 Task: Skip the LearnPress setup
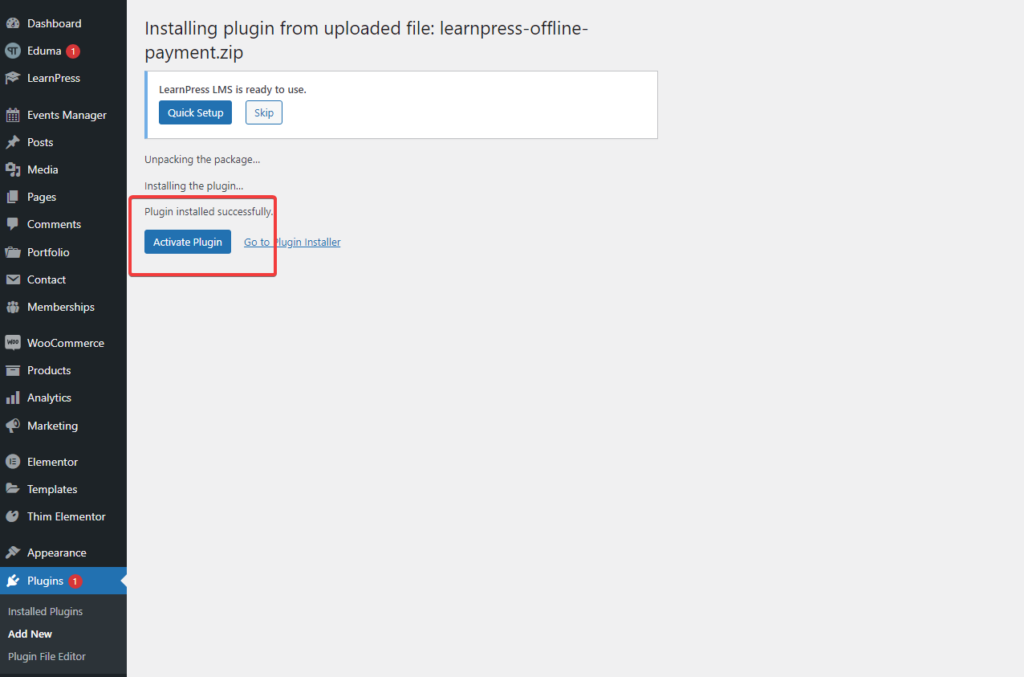[263, 112]
